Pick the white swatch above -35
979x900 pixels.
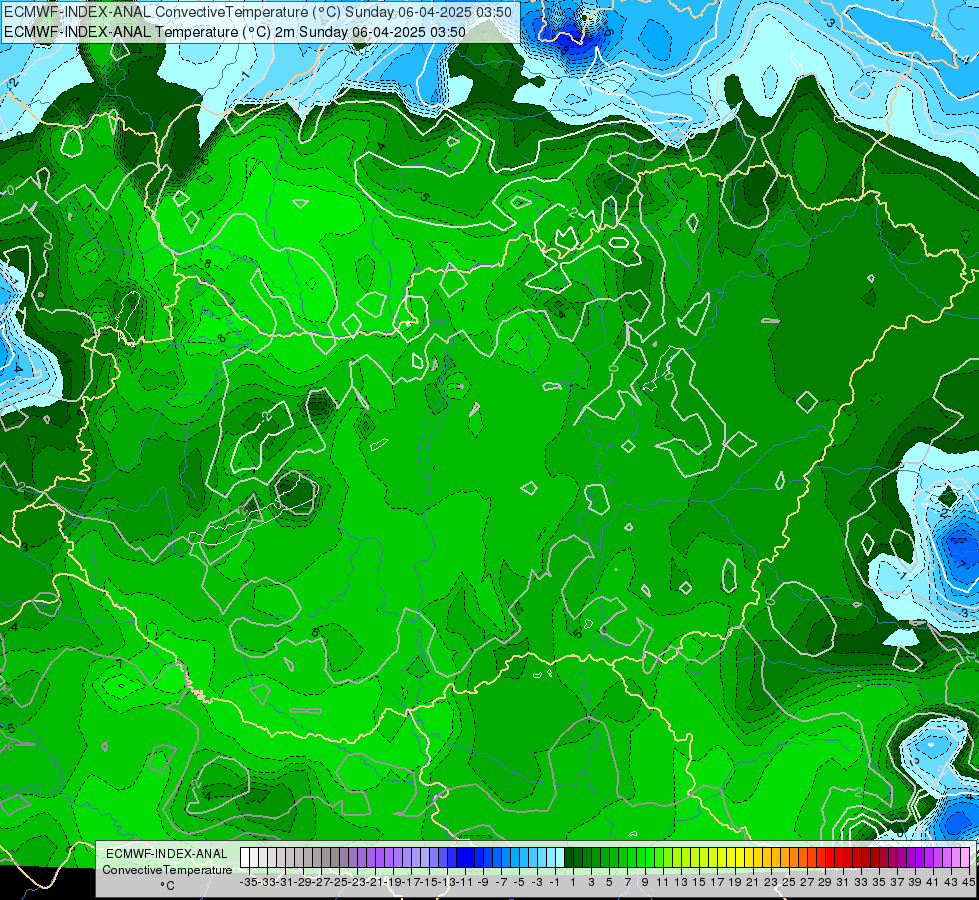(245, 858)
